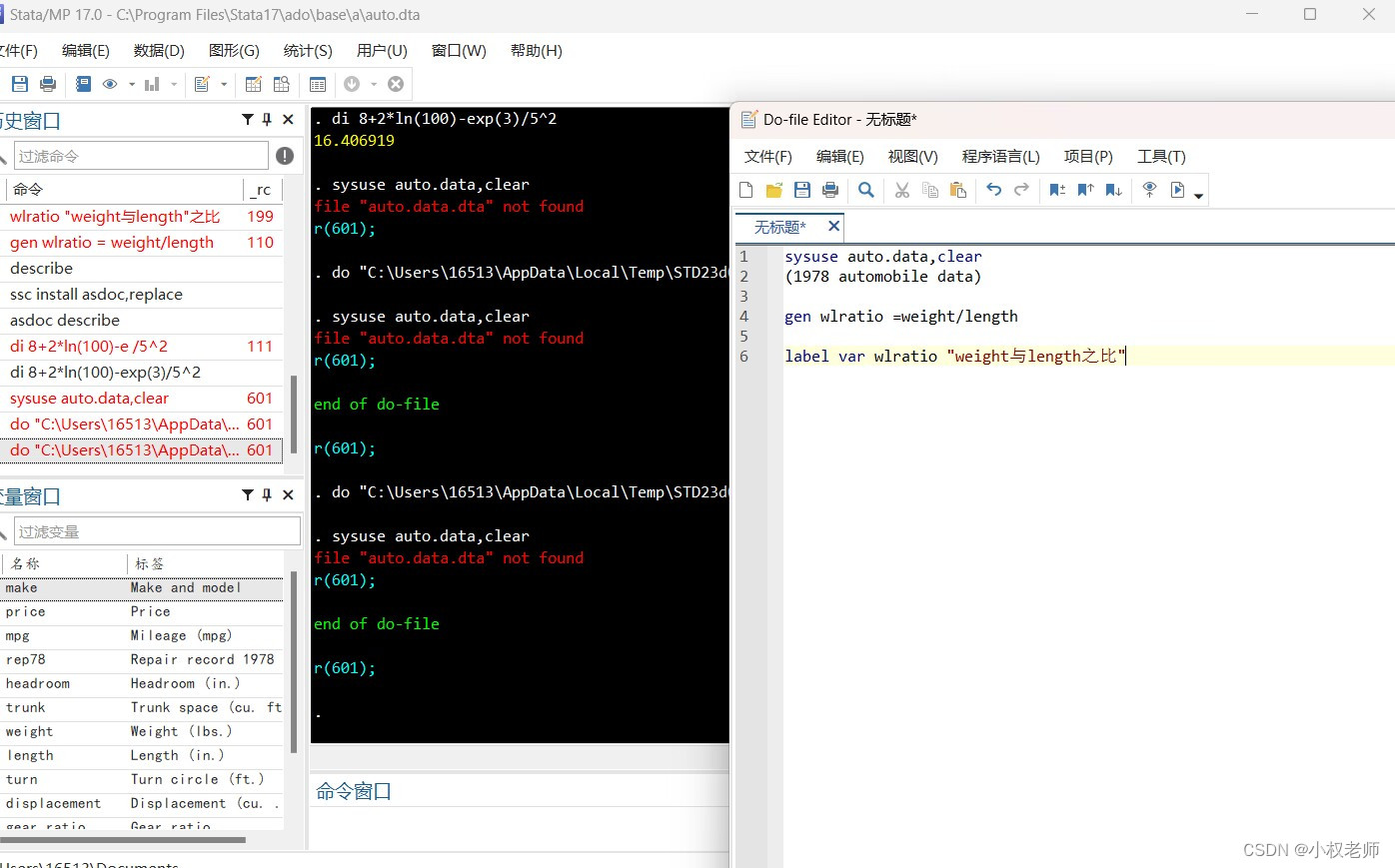Click the Graph bar-chart icon
The width and height of the screenshot is (1395, 868).
coord(152,84)
